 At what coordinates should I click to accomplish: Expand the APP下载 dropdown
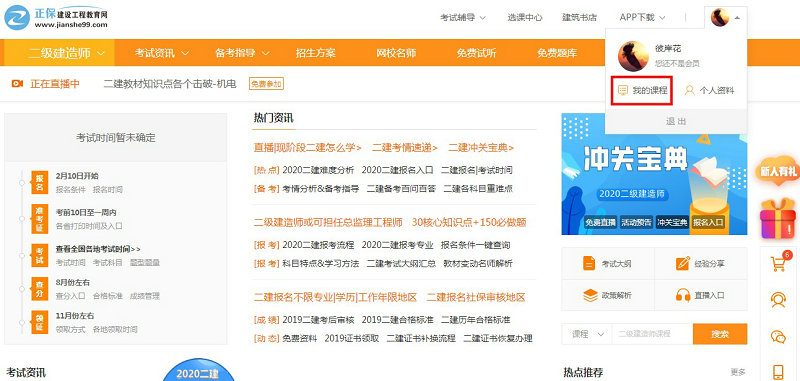(x=642, y=17)
